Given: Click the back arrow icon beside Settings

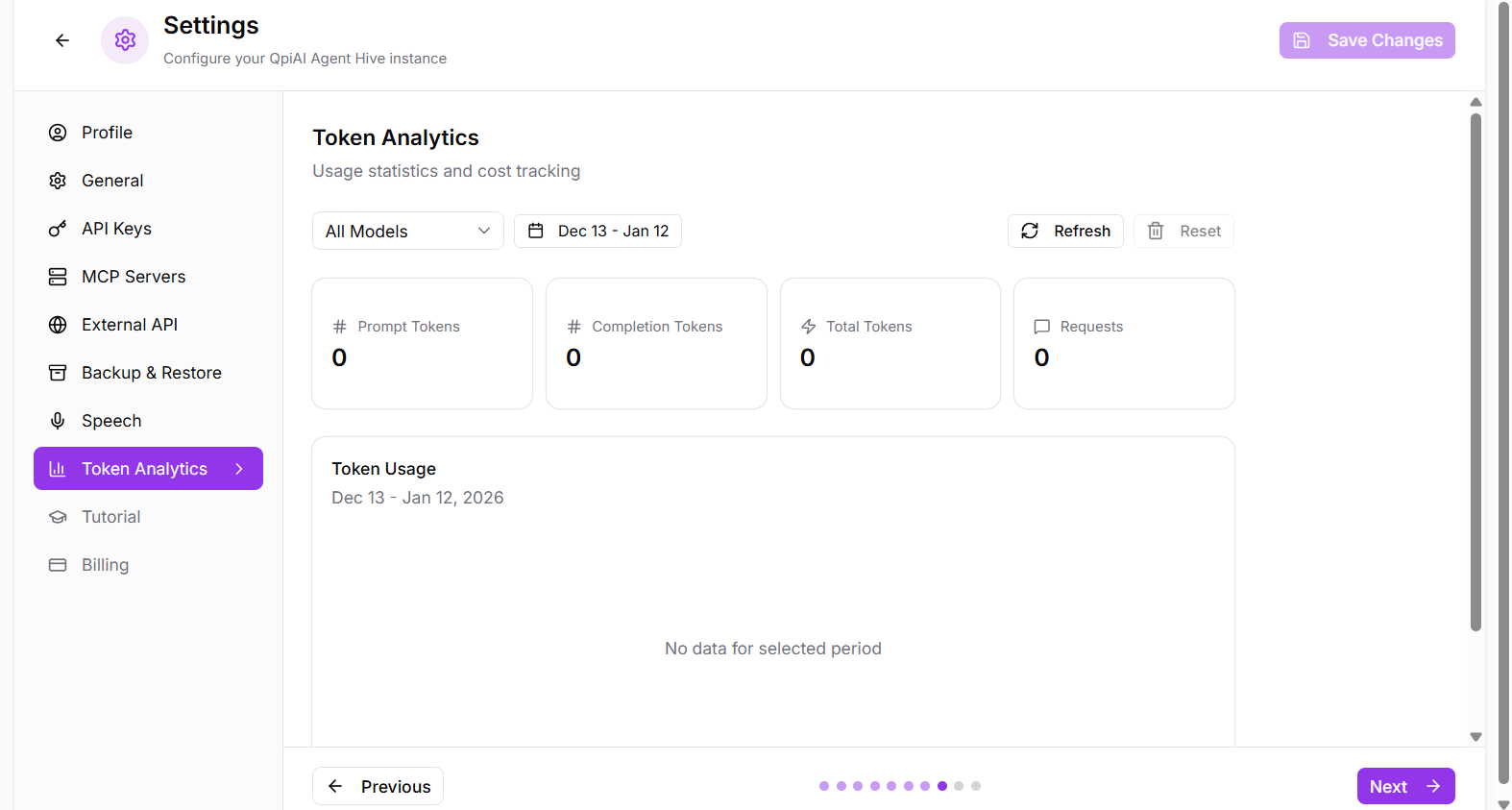Looking at the screenshot, I should click(62, 40).
